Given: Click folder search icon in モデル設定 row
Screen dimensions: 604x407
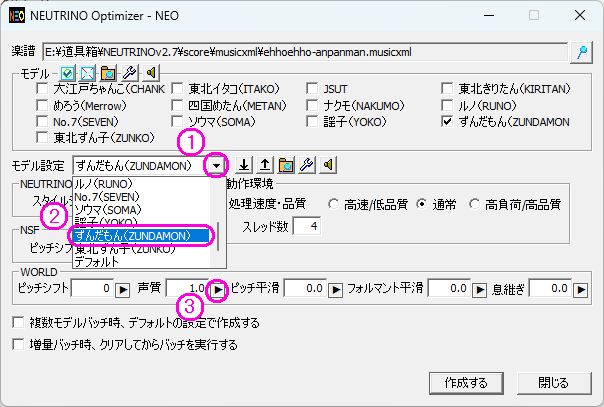Looking at the screenshot, I should coord(286,165).
